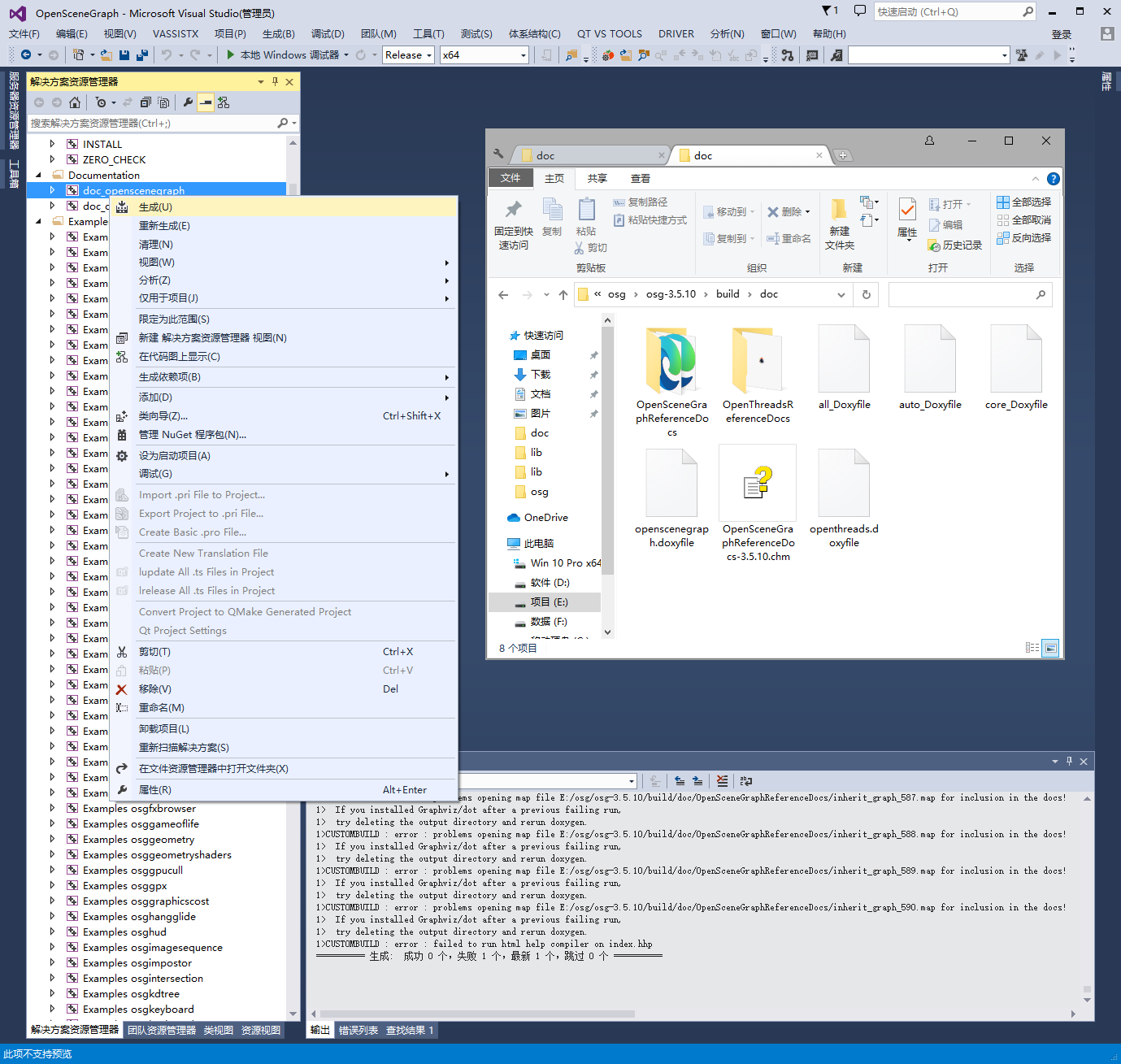The image size is (1121, 1064).
Task: Click 移动到 button in Explorer ribbon
Action: [728, 211]
